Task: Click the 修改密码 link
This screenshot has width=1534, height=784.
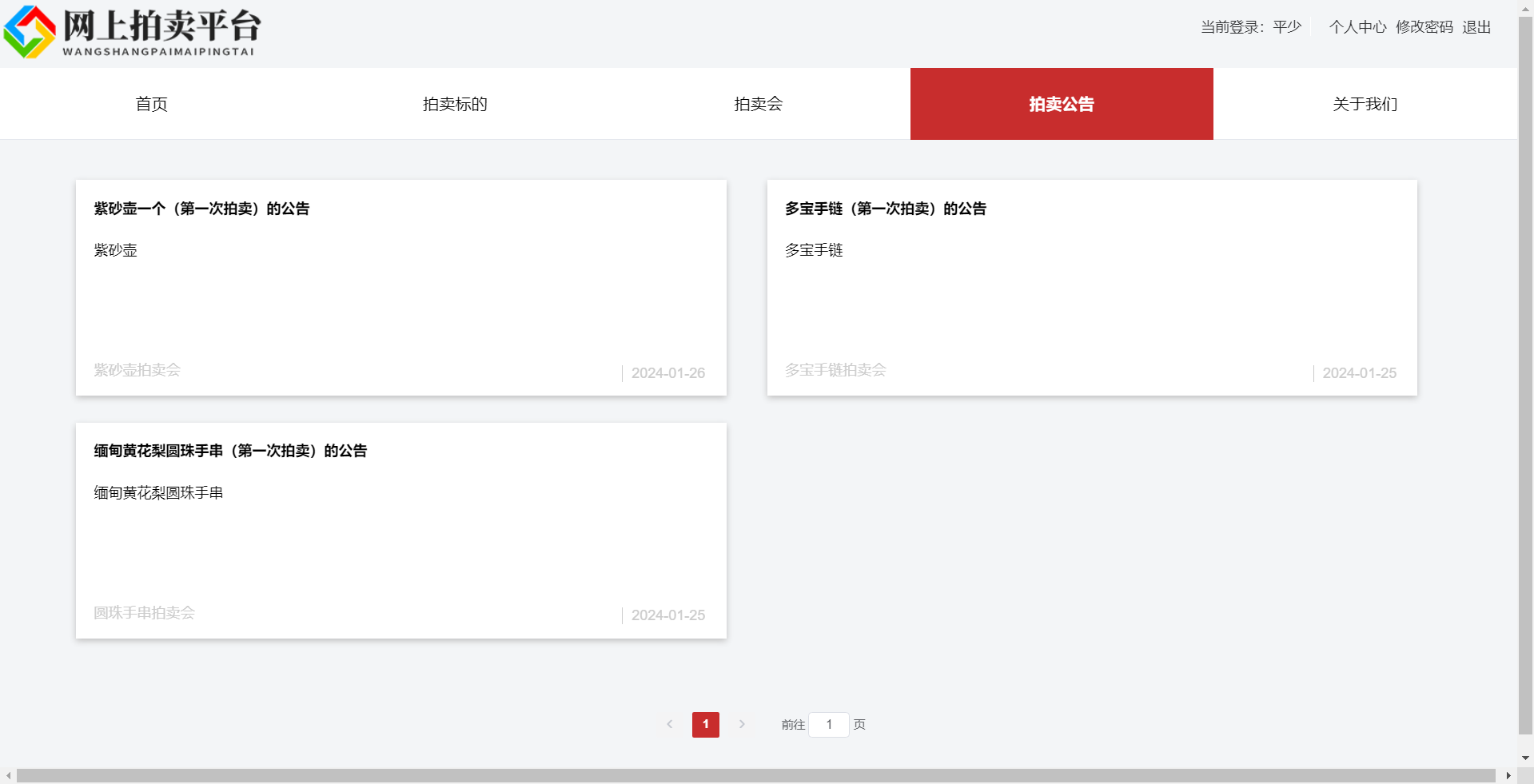Action: click(x=1424, y=27)
